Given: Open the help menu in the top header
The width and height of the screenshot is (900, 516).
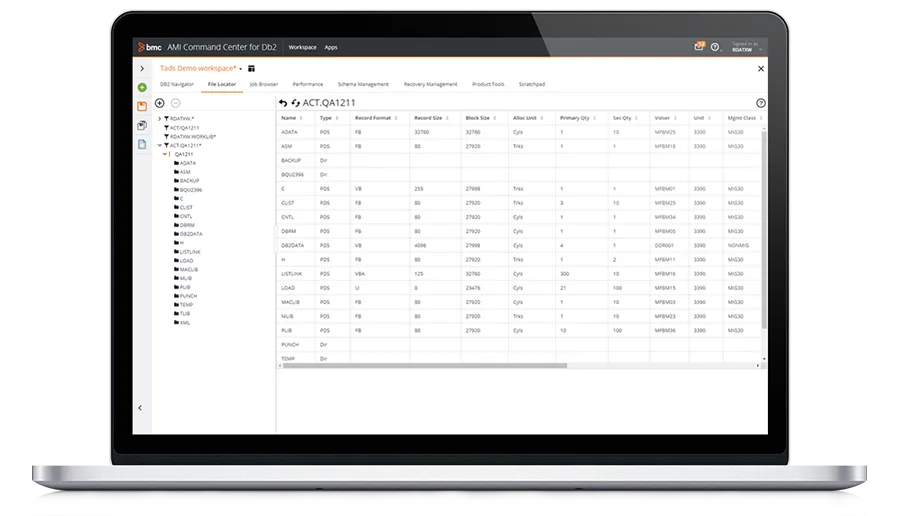Looking at the screenshot, I should 715,47.
